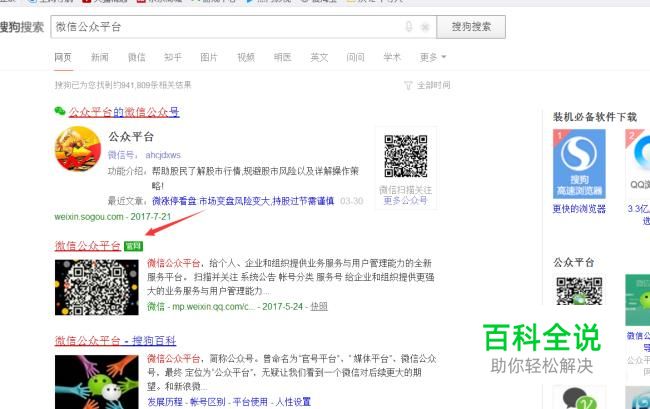
Task: Open the article 微涨停看盘 市场变盘风险变大
Action: tap(243, 201)
